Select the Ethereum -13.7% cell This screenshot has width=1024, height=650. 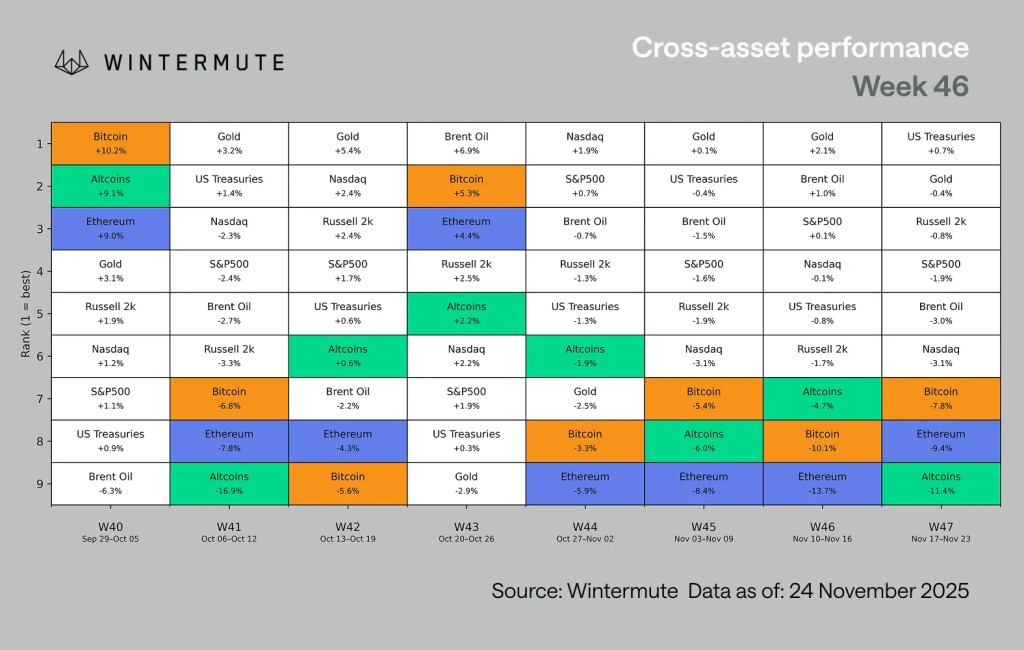pyautogui.click(x=822, y=483)
